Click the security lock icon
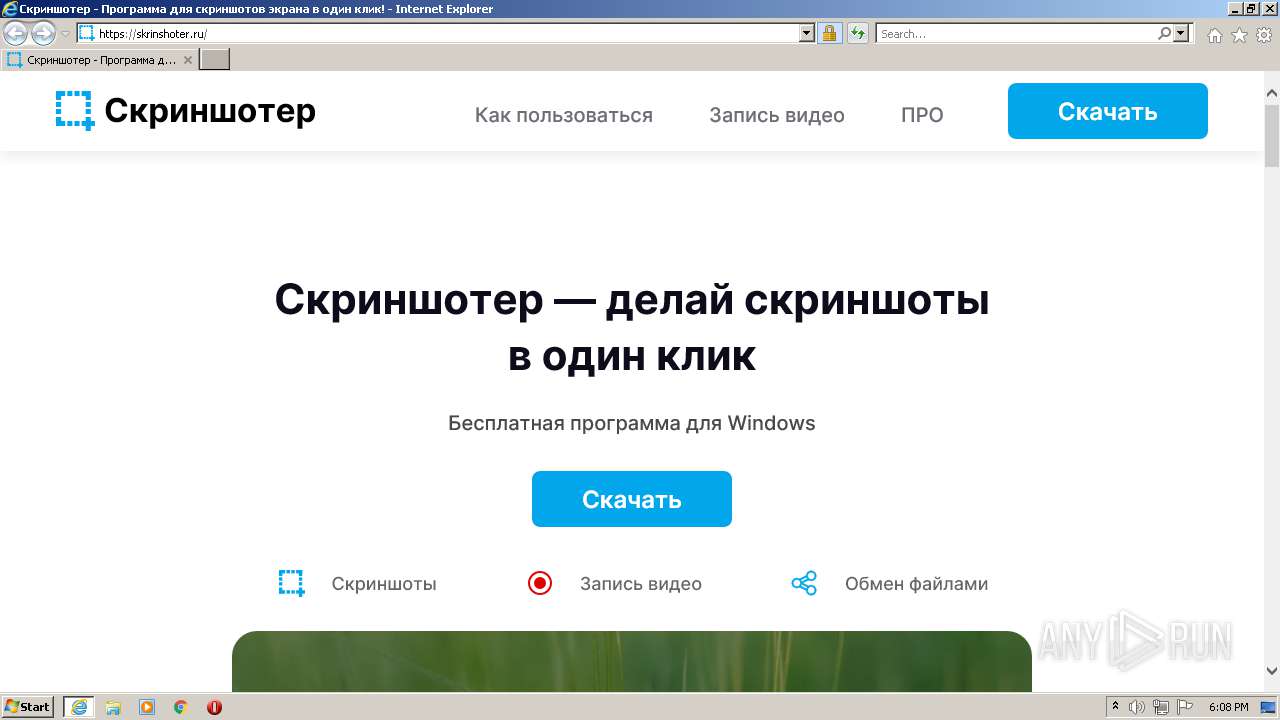Image resolution: width=1280 pixels, height=720 pixels. [x=829, y=33]
